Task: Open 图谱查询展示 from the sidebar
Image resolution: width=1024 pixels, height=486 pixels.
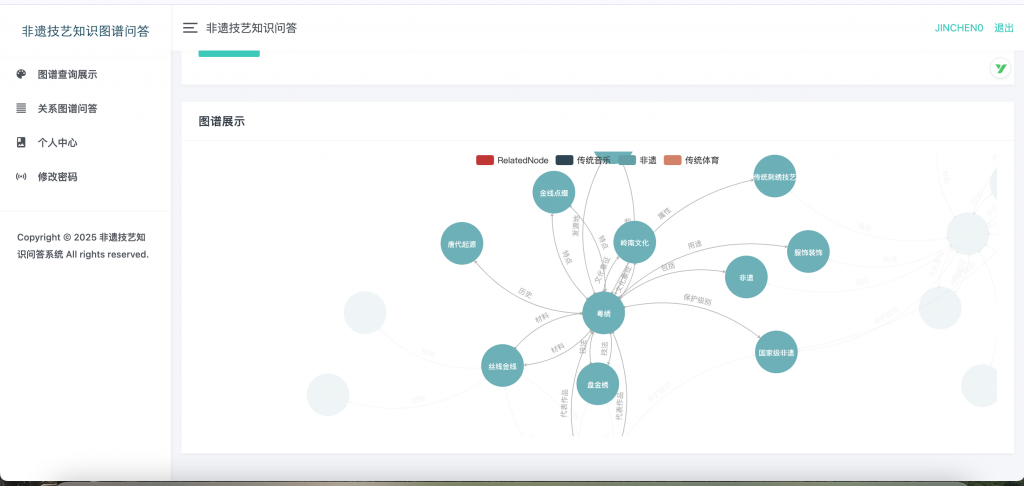Action: tap(67, 74)
